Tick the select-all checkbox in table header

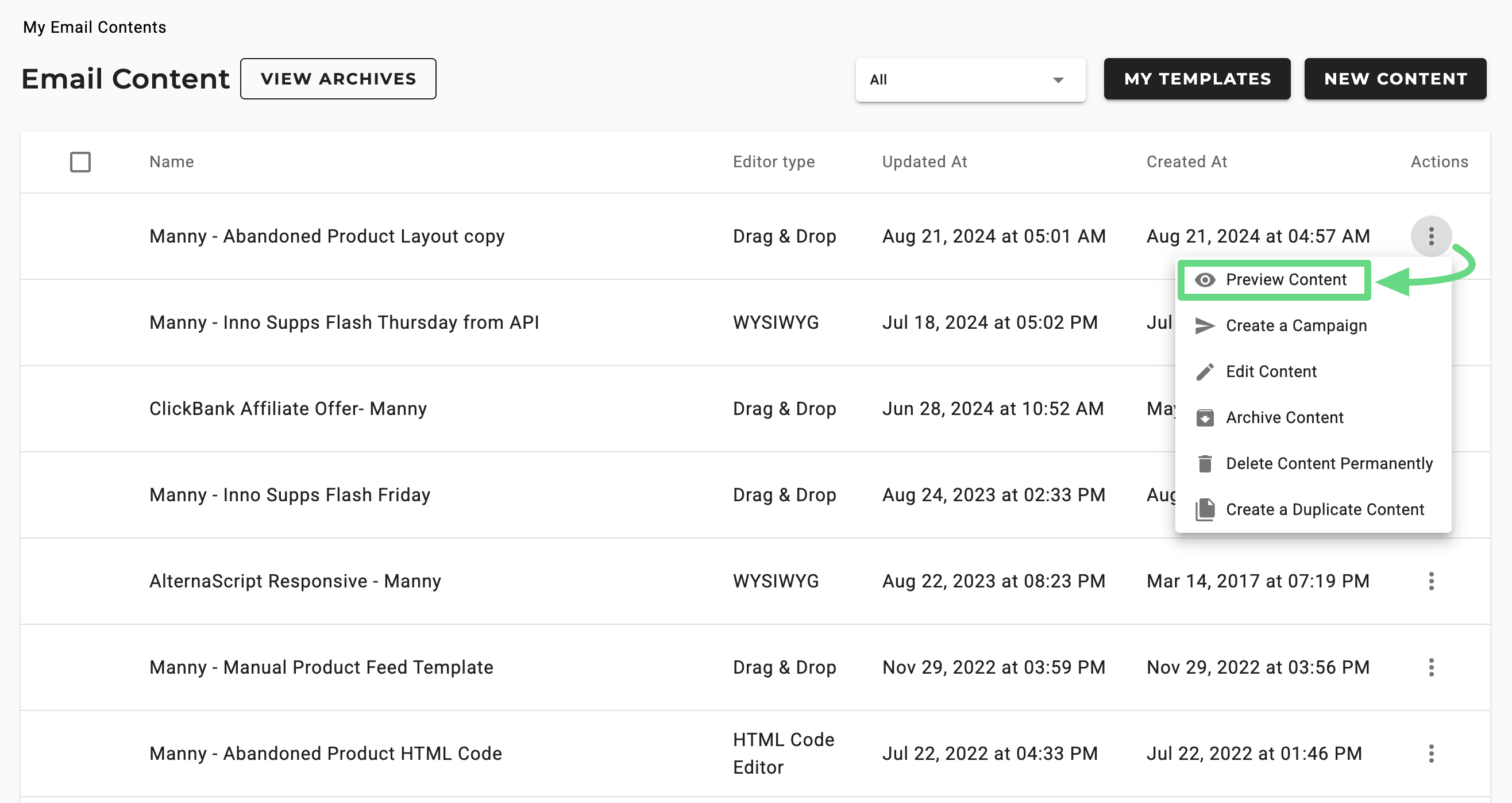(x=80, y=162)
